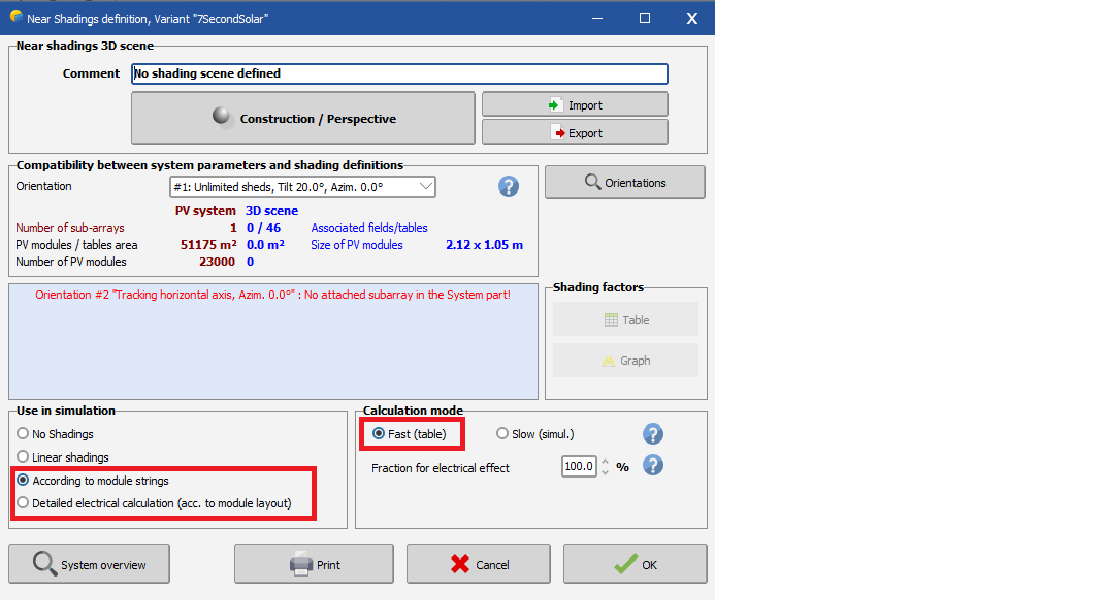Screen dimensions: 1112x600
Task: Confirm with the OK button
Action: [635, 564]
